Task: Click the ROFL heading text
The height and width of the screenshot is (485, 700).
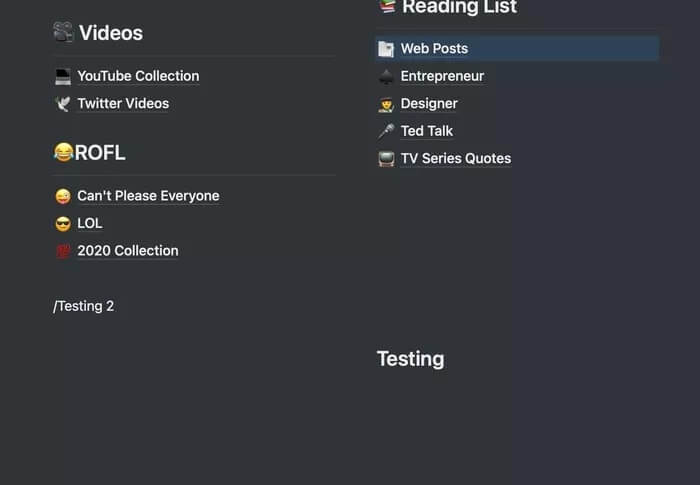Action: 100,153
